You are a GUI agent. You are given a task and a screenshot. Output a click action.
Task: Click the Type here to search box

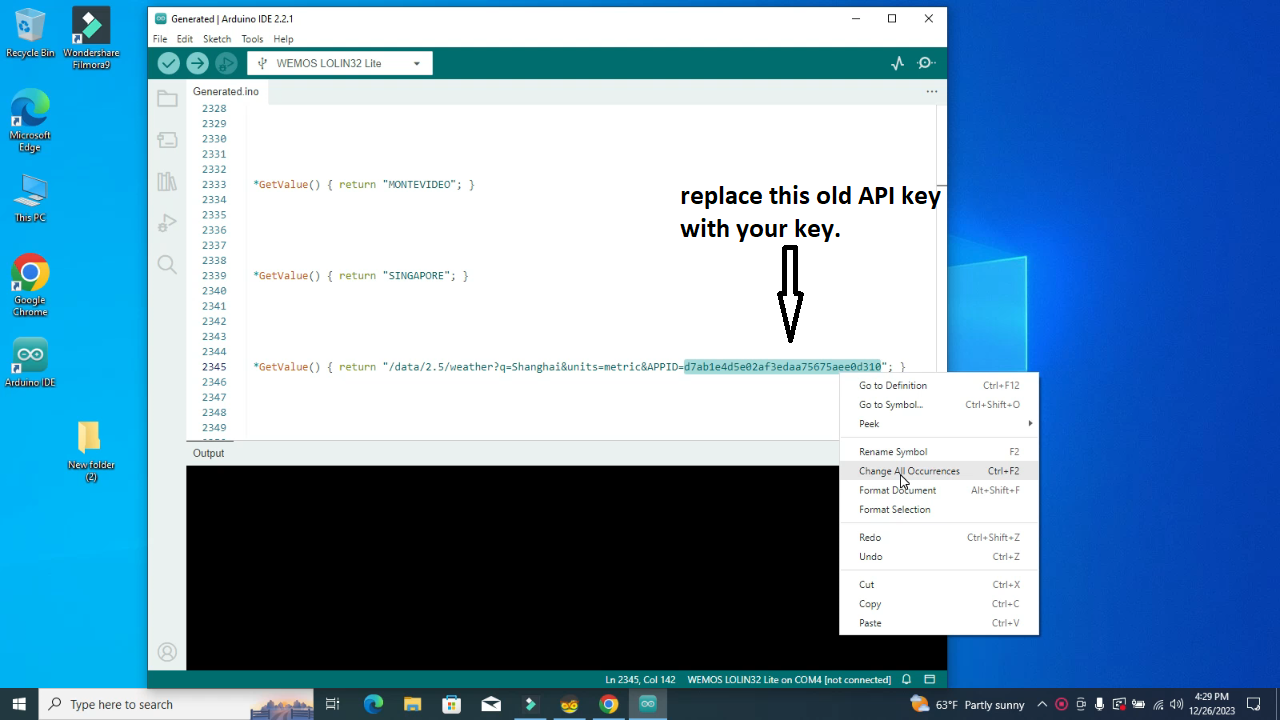click(x=176, y=704)
